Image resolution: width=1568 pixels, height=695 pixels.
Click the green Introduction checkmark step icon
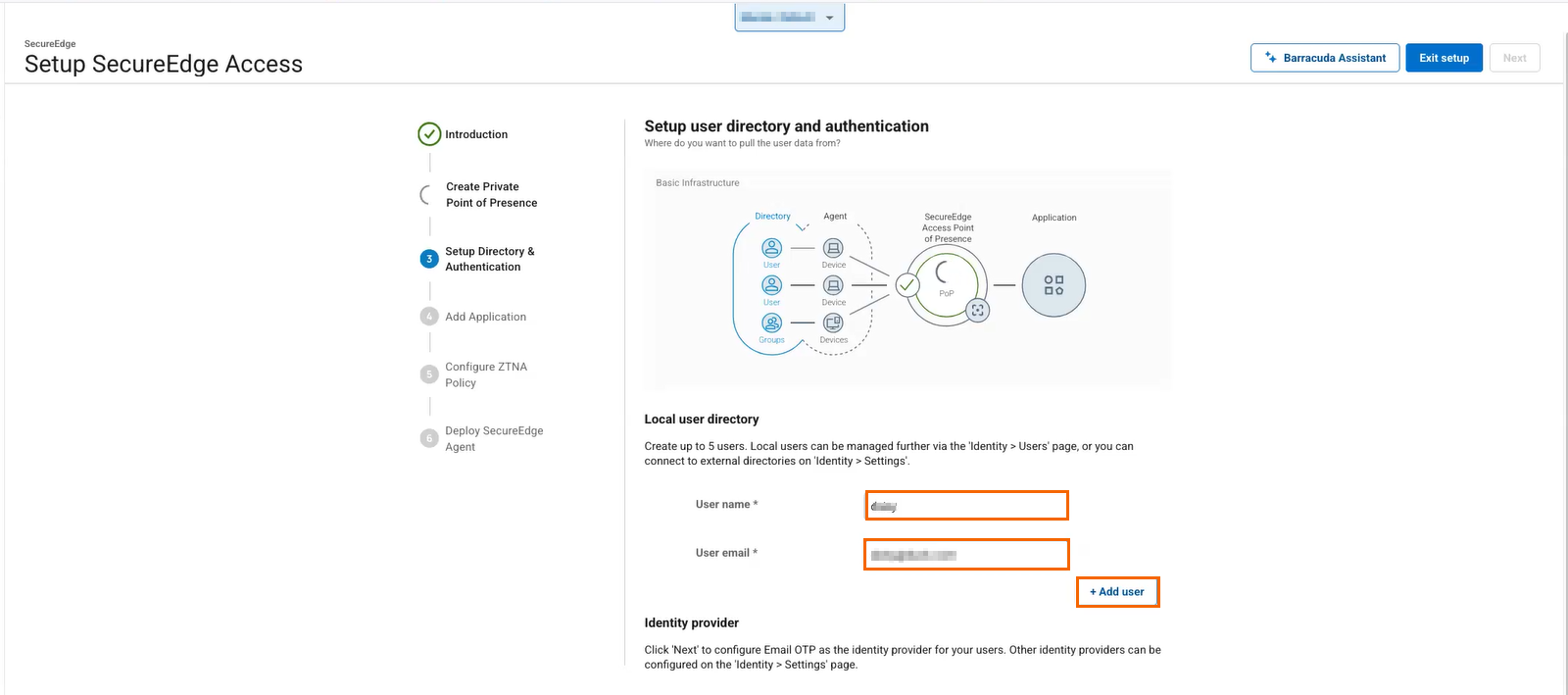[x=429, y=134]
